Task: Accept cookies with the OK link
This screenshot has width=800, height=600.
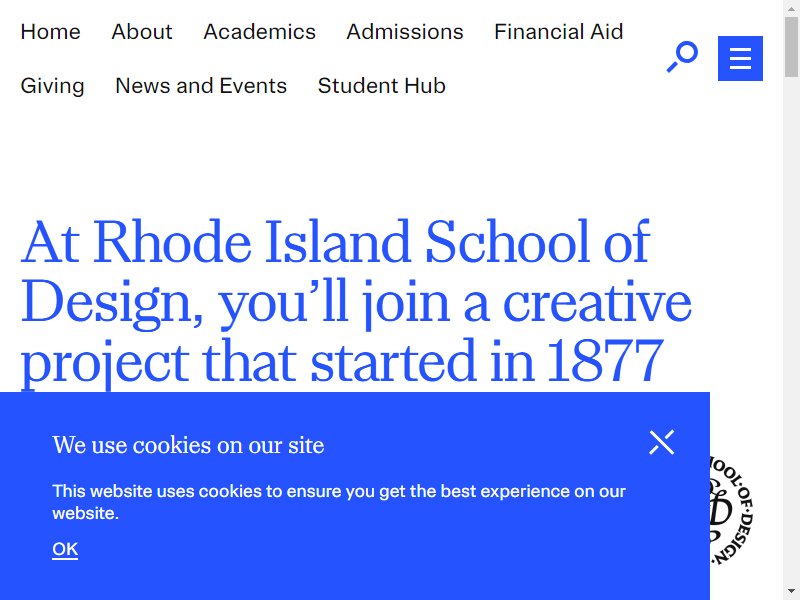Action: pos(65,549)
